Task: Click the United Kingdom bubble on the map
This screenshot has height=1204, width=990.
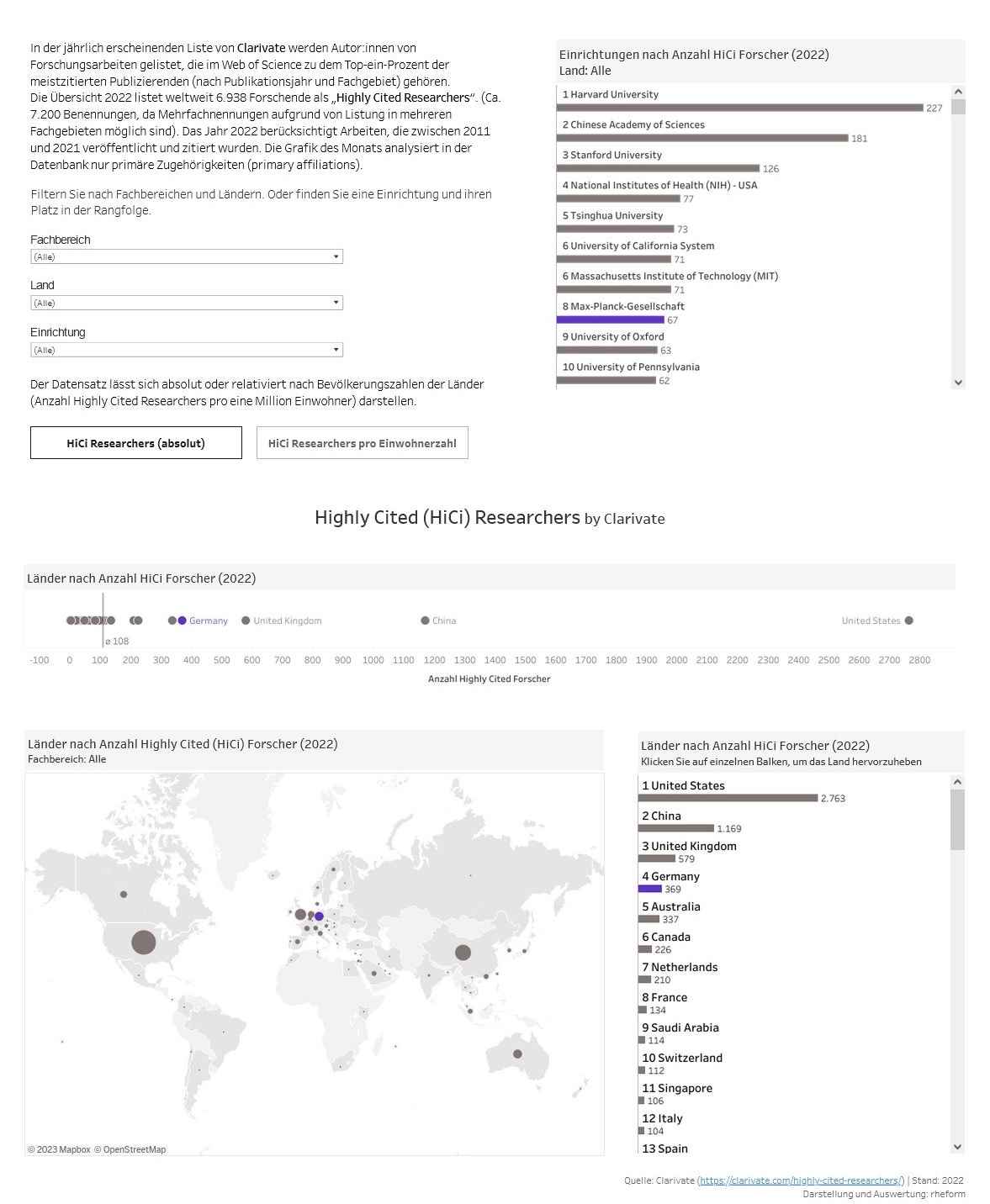Action: (300, 914)
